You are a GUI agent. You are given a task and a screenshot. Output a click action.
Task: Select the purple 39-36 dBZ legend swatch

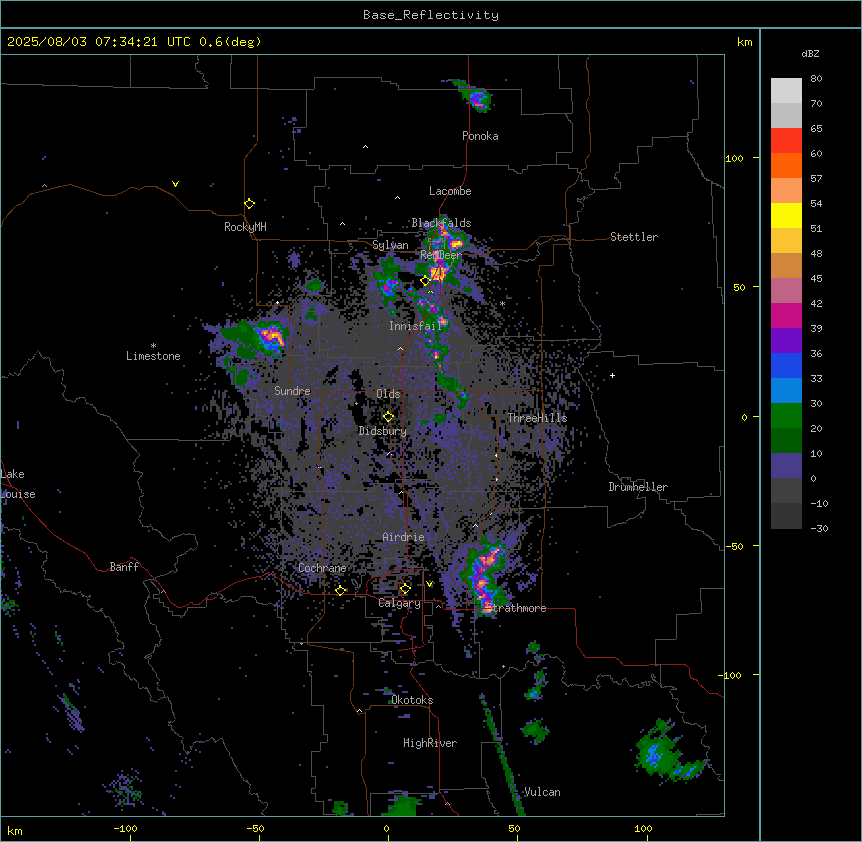[786, 341]
